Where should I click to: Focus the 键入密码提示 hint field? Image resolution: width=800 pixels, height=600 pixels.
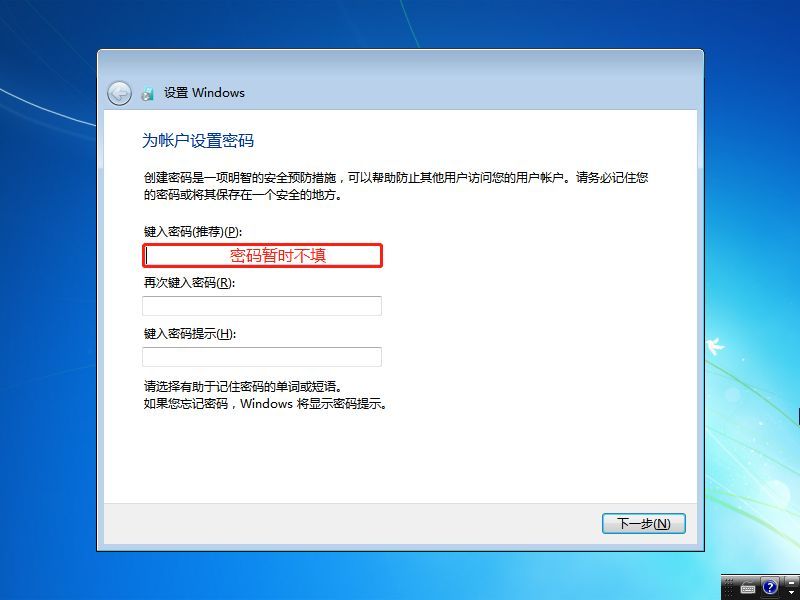(x=262, y=357)
